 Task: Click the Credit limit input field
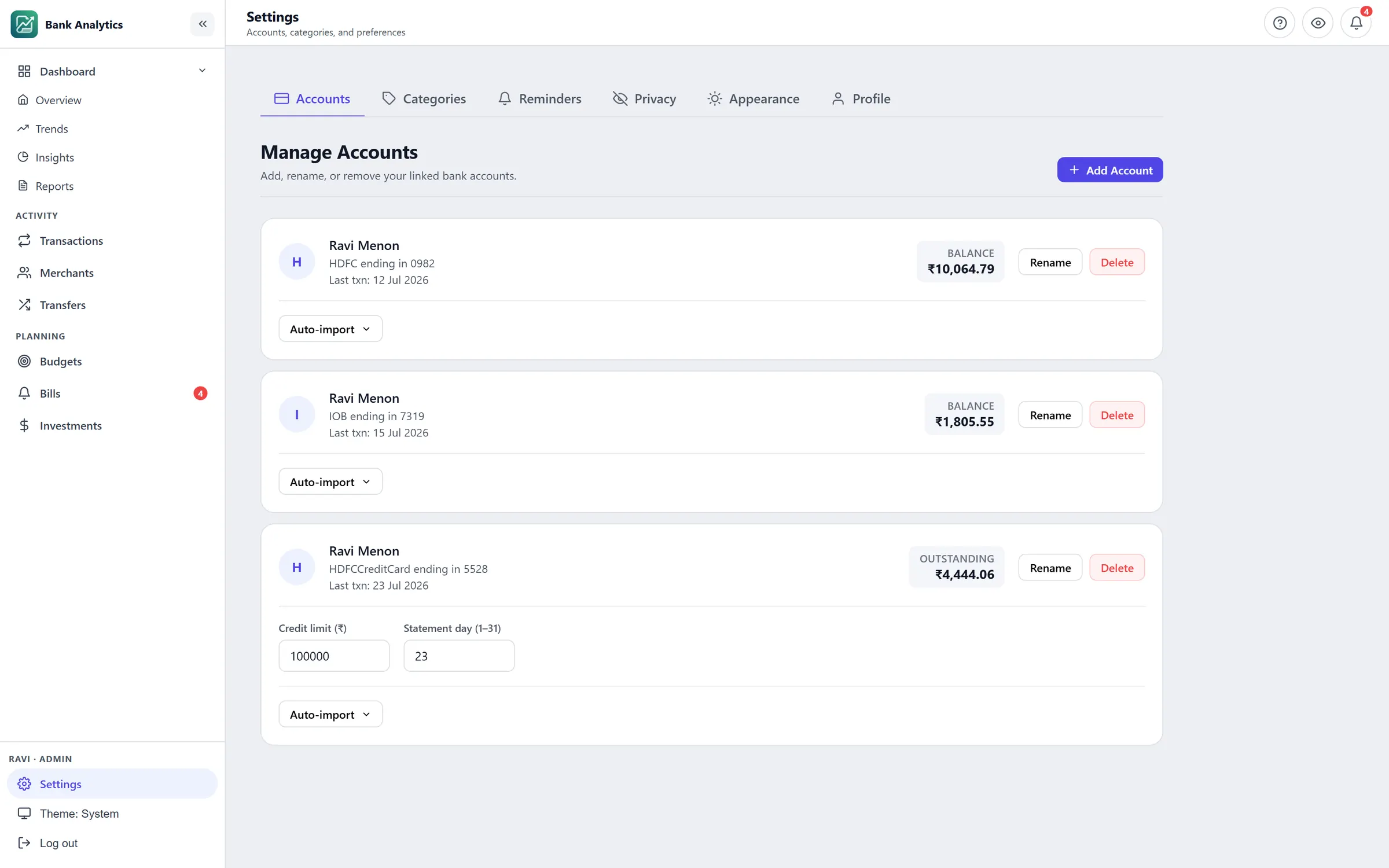click(334, 656)
